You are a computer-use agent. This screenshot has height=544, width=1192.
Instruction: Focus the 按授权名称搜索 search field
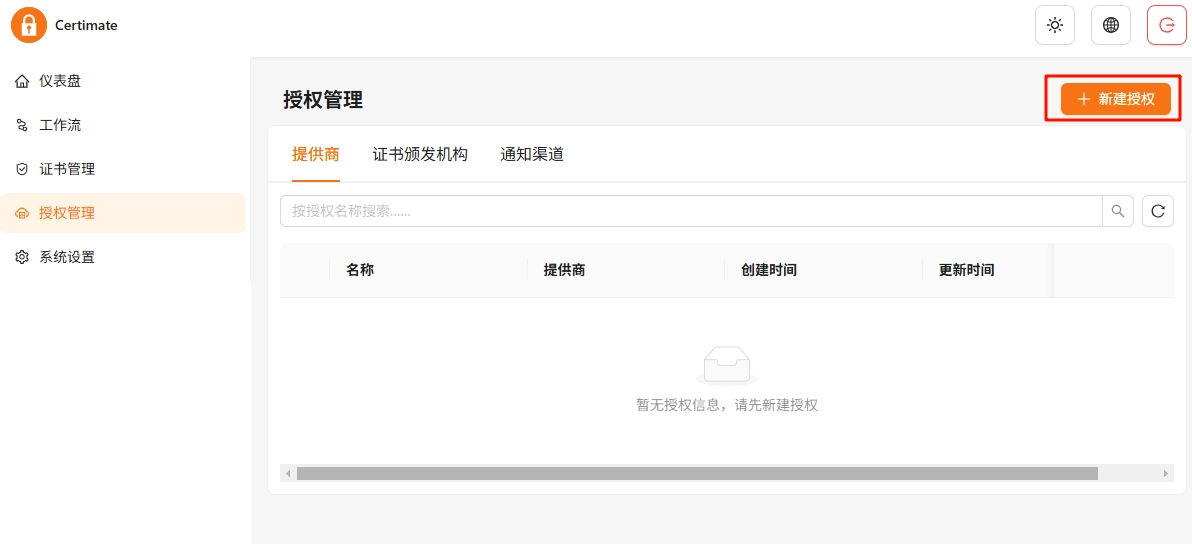click(x=690, y=211)
